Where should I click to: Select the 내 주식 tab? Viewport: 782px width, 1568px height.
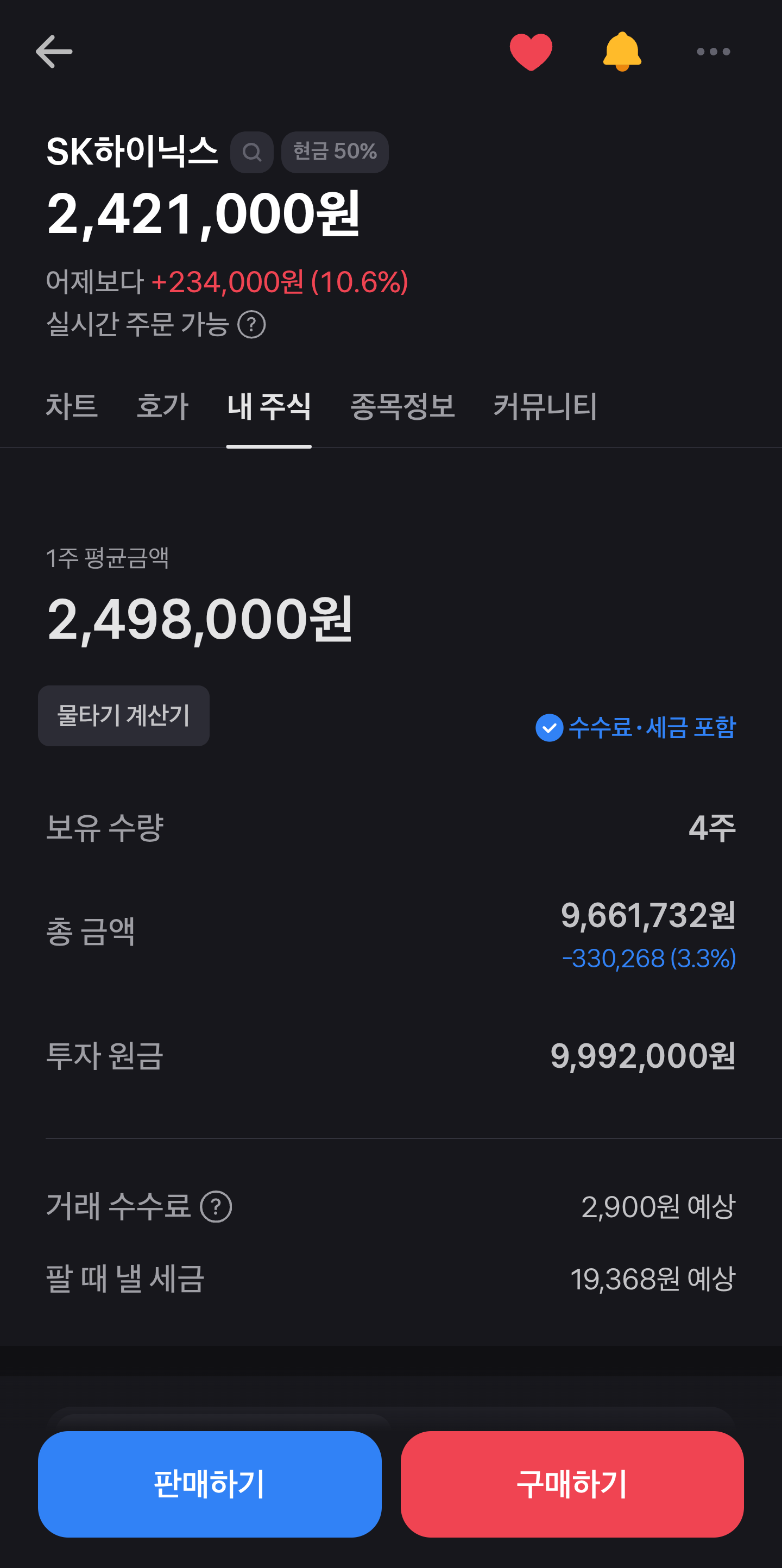point(269,406)
